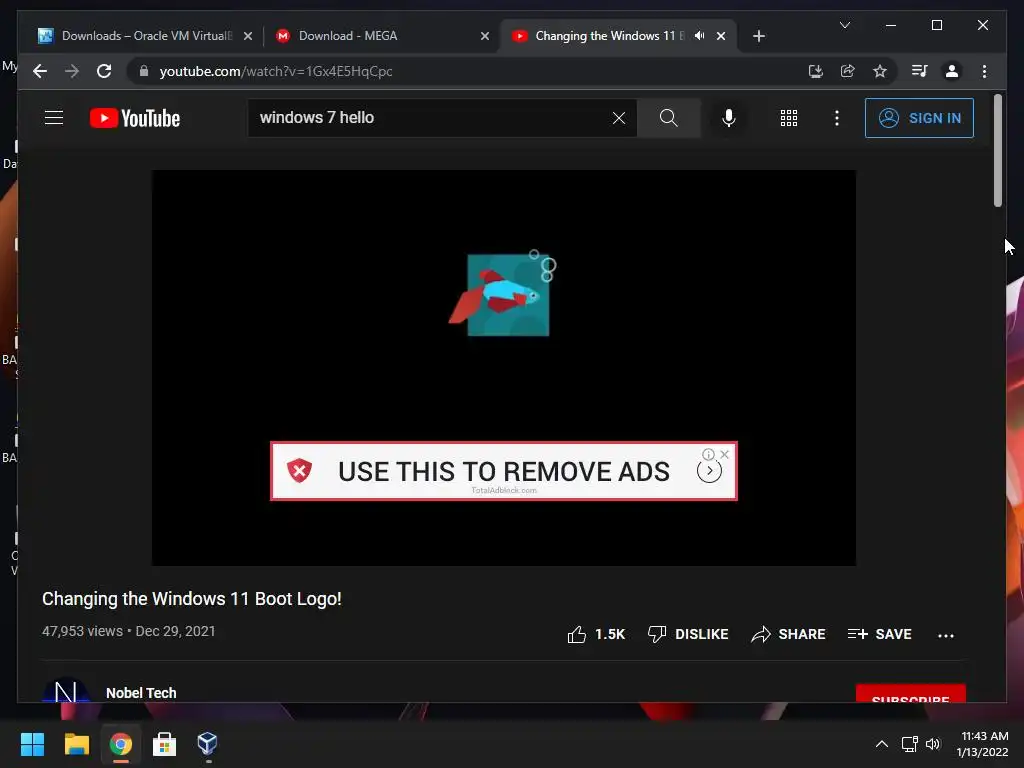The image size is (1024, 768).
Task: Start voice search with the microphone
Action: [729, 118]
